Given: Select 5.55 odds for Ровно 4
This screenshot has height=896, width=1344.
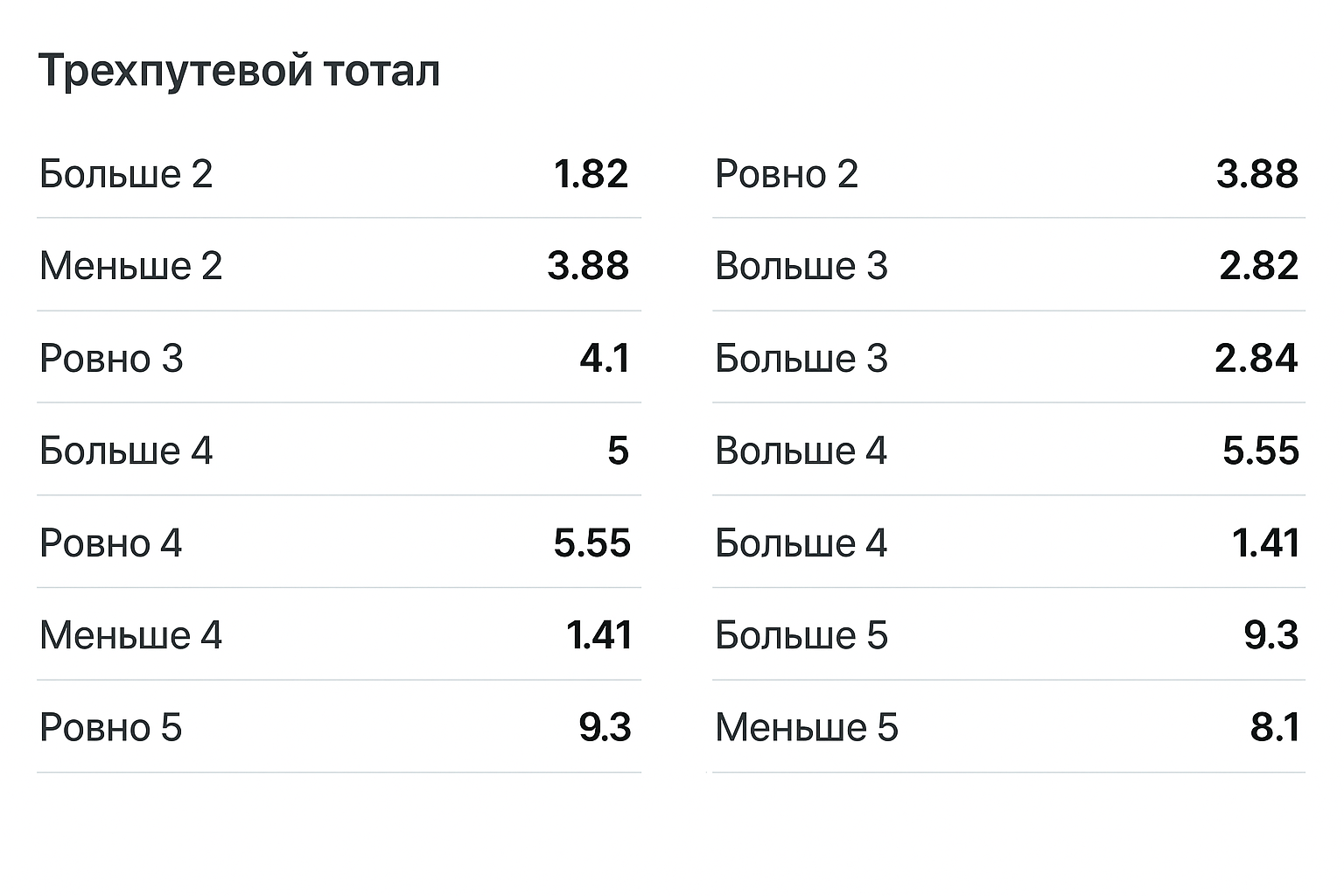Looking at the screenshot, I should click(x=591, y=543).
